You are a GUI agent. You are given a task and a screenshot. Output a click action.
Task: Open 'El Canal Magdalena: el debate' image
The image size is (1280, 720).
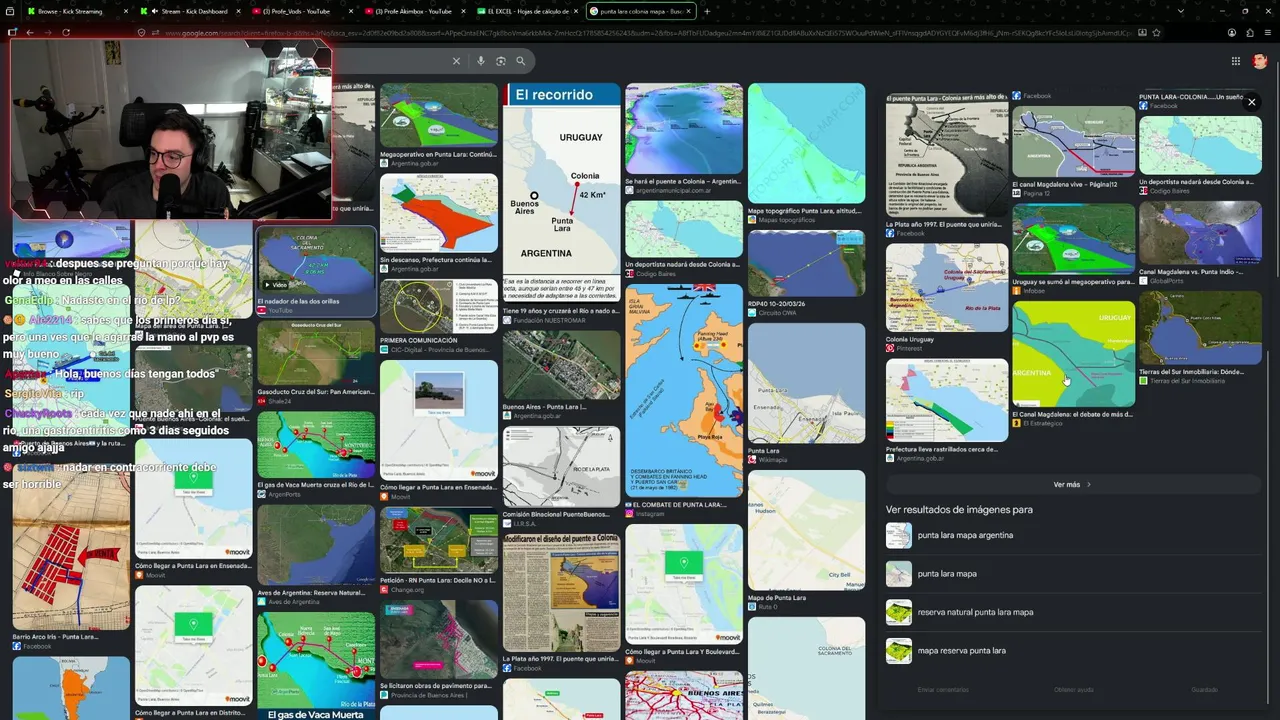pyautogui.click(x=1073, y=353)
